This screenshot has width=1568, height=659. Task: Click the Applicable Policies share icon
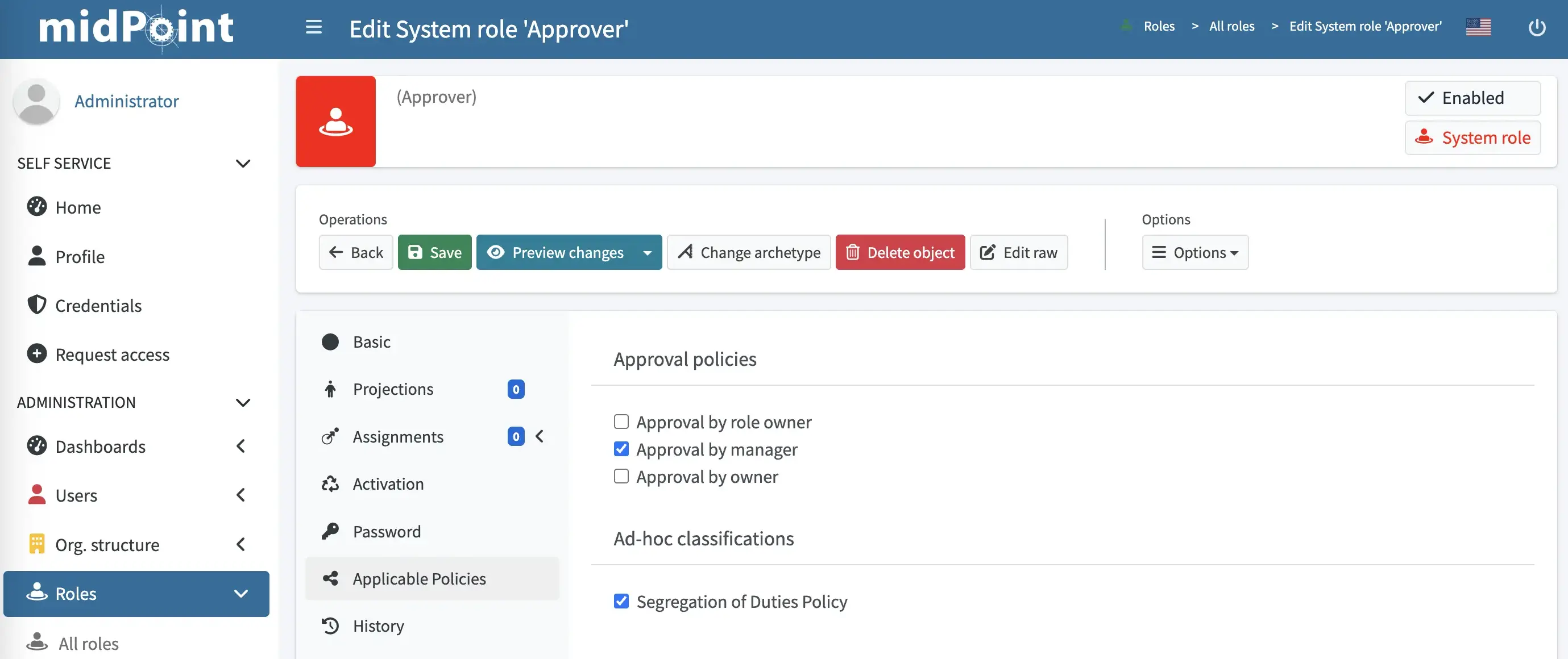[330, 578]
